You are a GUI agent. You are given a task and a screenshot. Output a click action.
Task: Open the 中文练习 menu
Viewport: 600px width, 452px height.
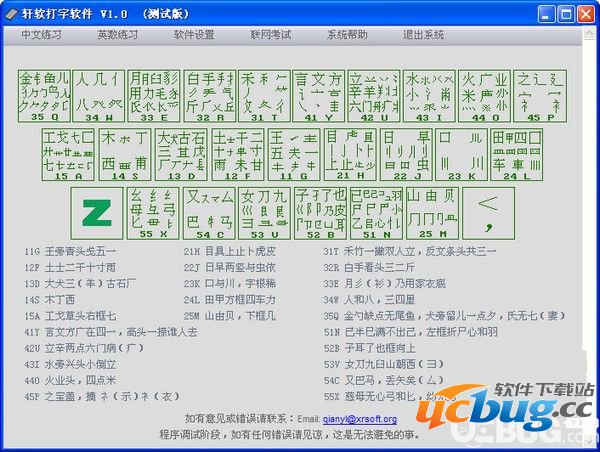(42, 34)
